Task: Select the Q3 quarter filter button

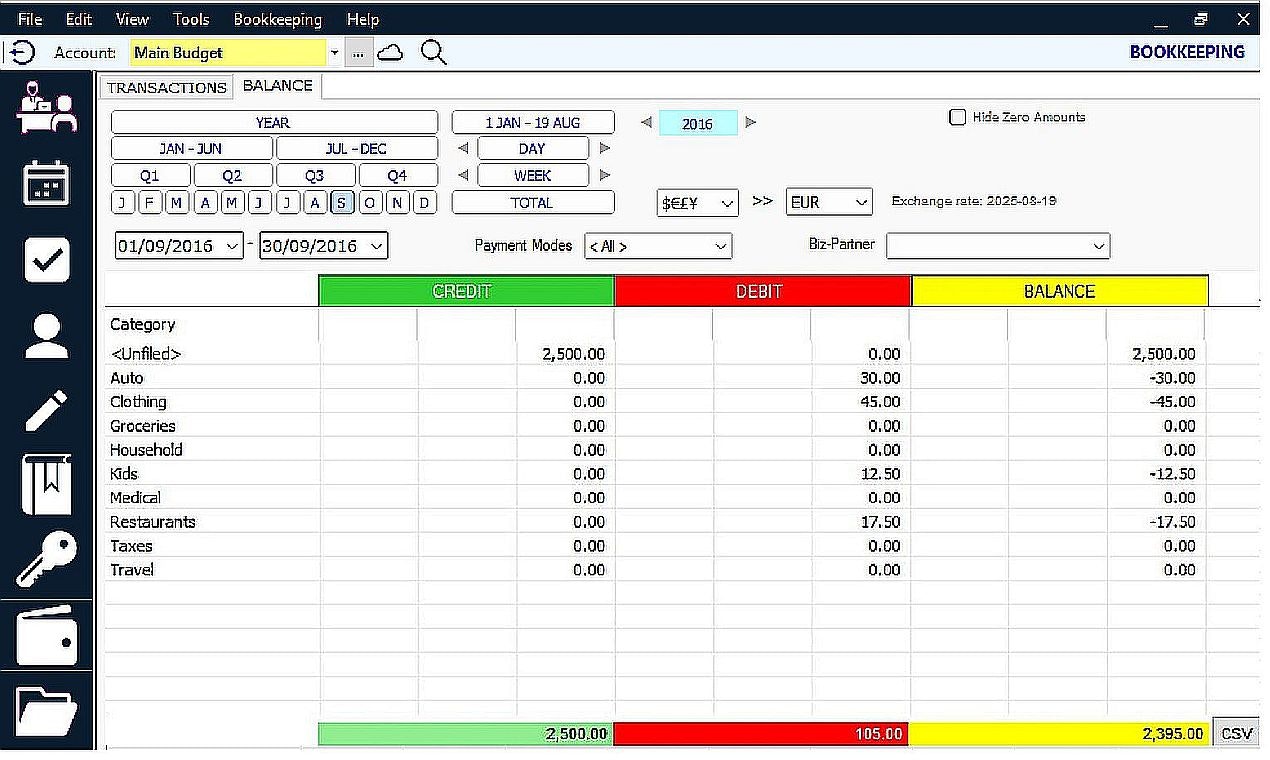Action: pos(314,175)
